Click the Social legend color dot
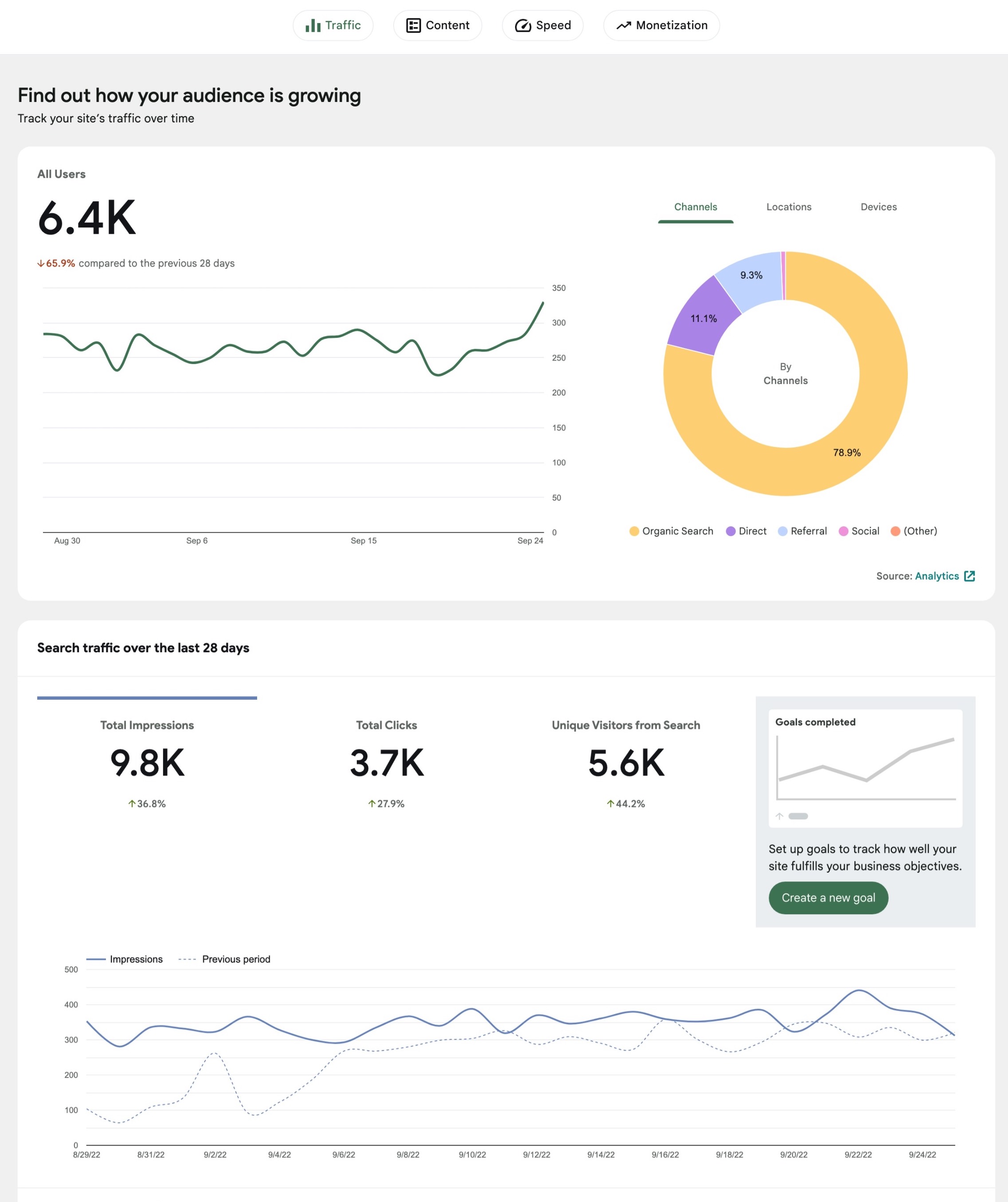Viewport: 1008px width, 1202px height. (x=843, y=531)
